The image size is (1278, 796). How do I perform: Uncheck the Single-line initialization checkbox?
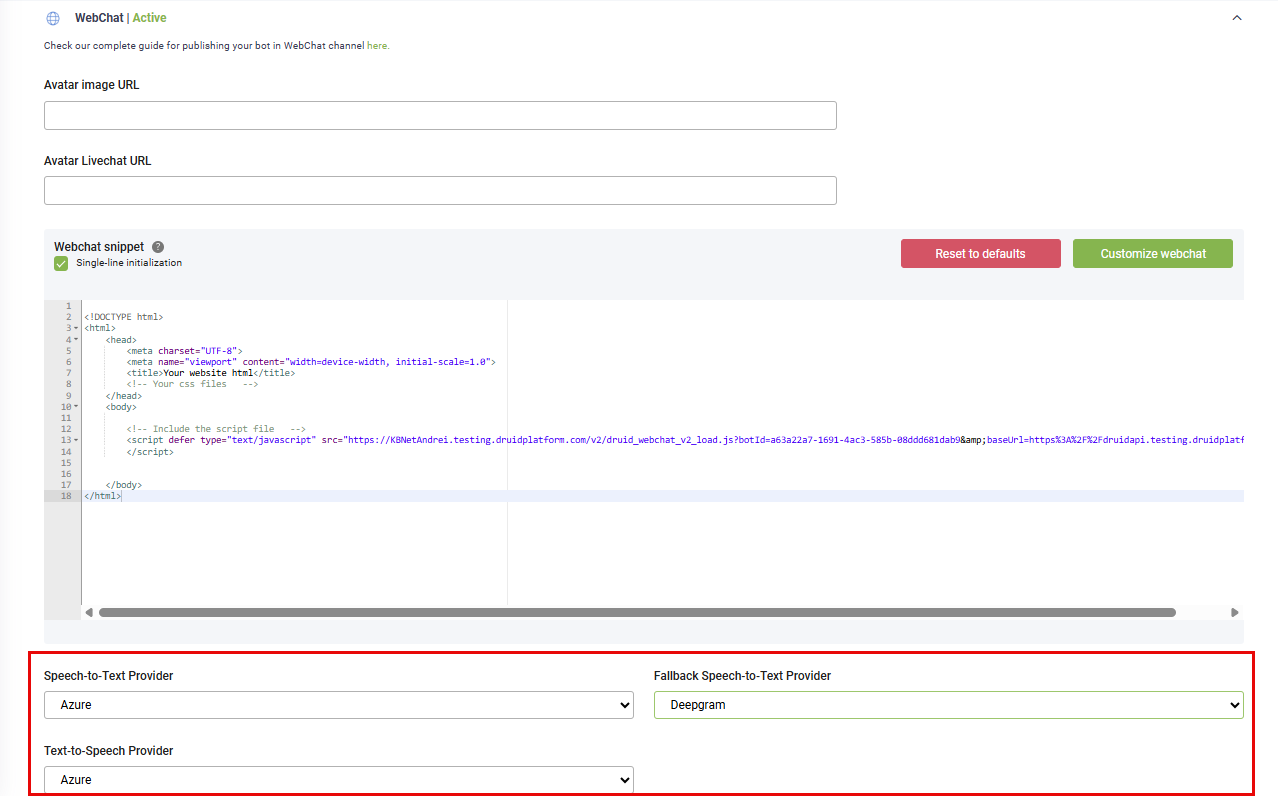point(61,263)
